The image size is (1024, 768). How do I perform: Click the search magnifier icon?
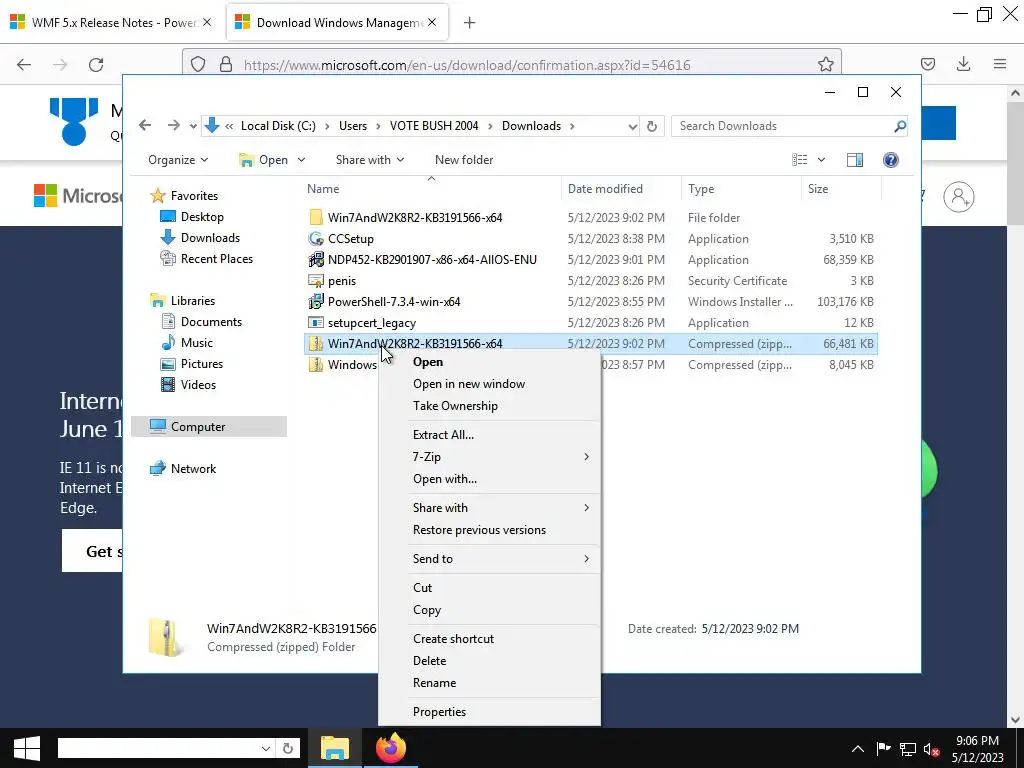click(900, 126)
